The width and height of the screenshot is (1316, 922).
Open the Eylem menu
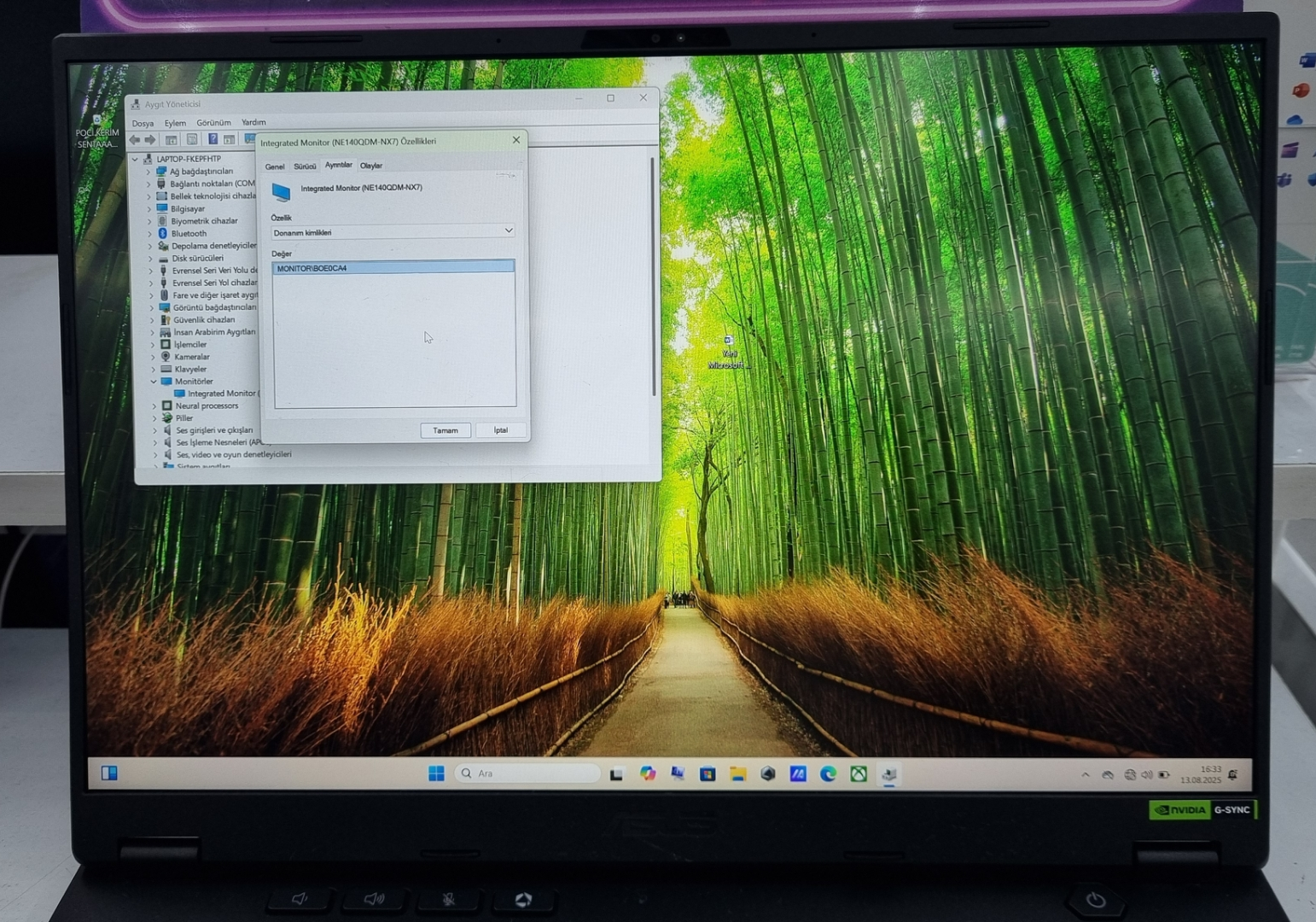click(x=175, y=123)
